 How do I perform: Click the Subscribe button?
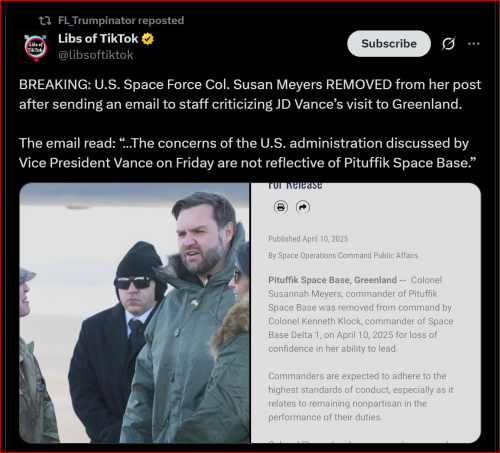tap(389, 44)
